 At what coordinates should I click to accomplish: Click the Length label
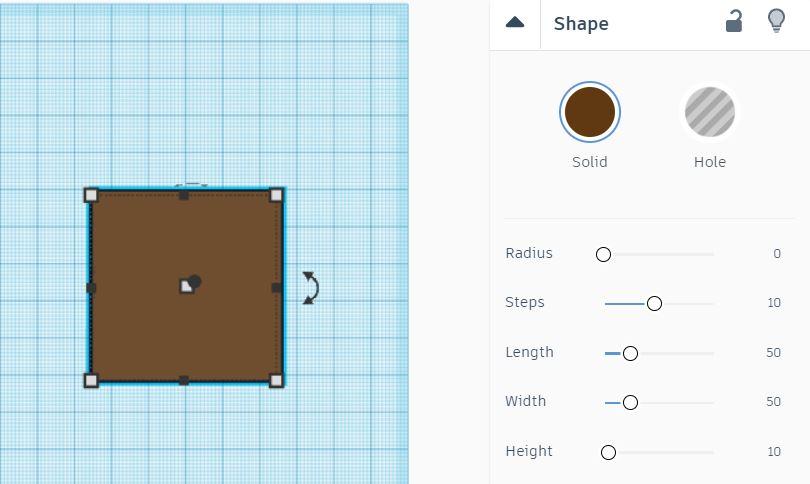tap(529, 352)
